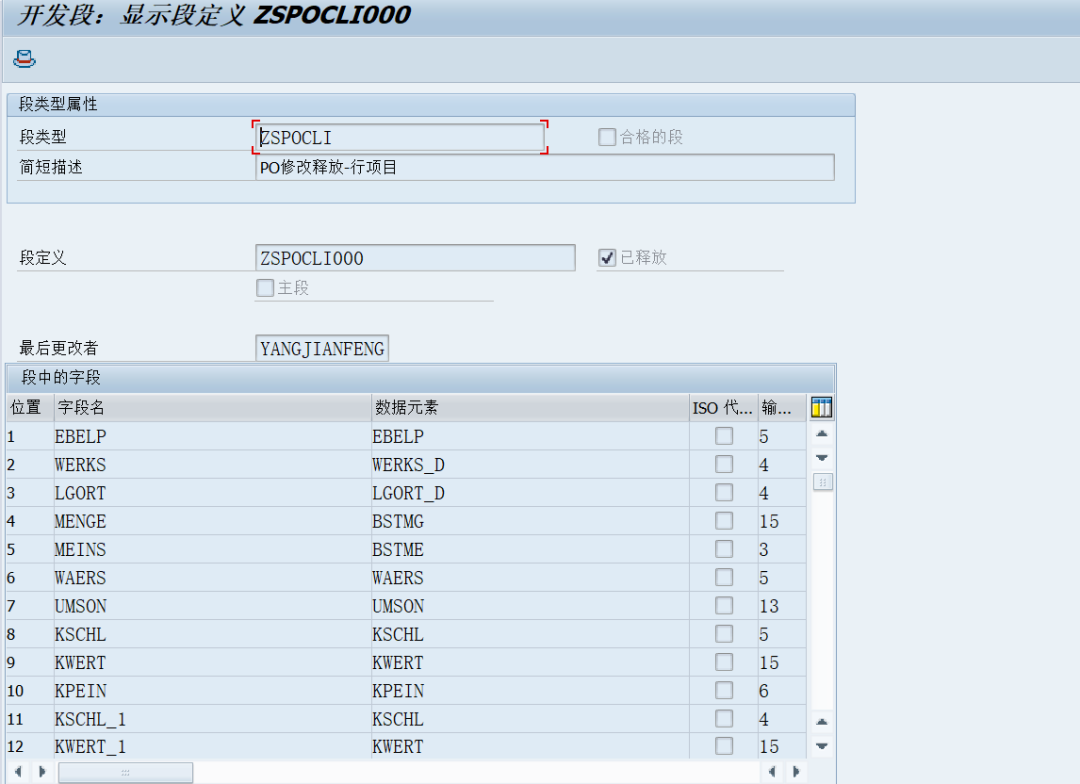Select field name cell MEINS
Image resolution: width=1080 pixels, height=784 pixels.
click(x=212, y=549)
